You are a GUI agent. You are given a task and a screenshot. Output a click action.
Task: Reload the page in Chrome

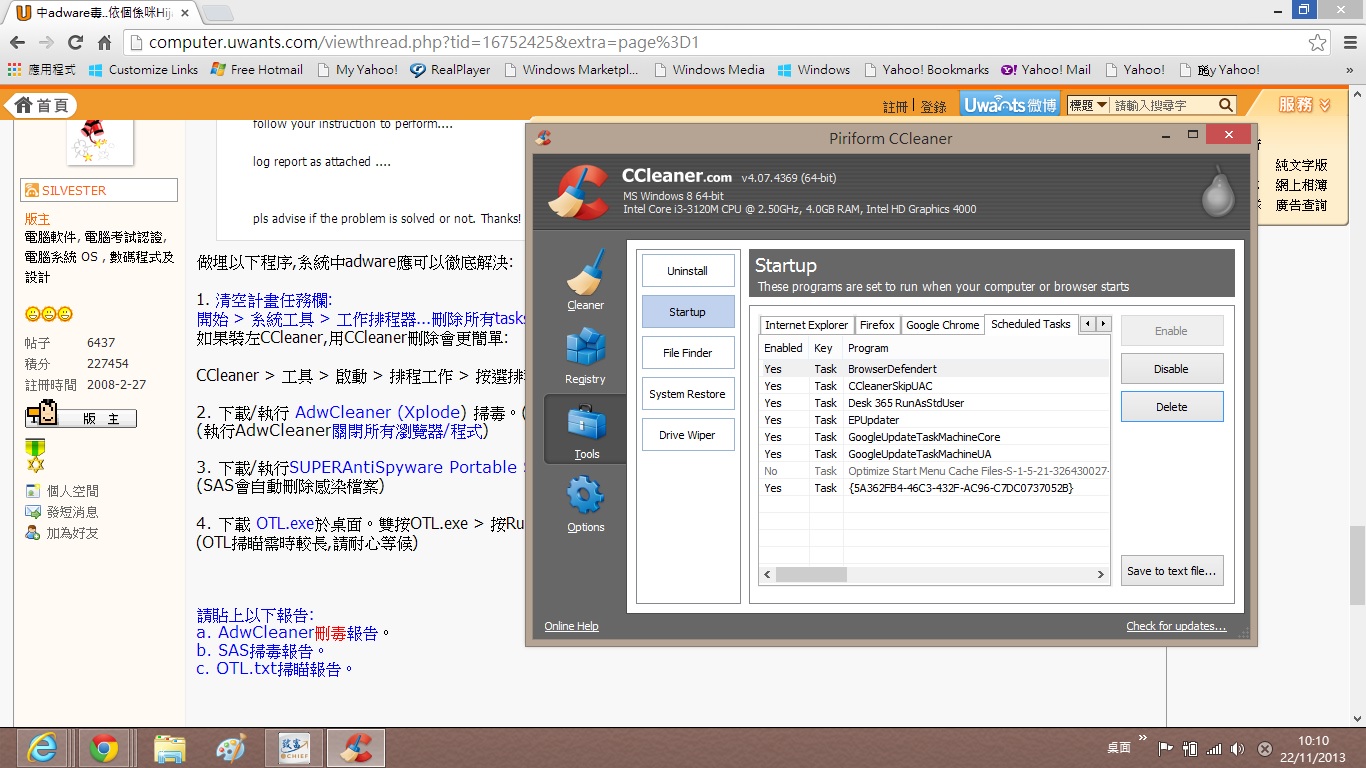point(75,43)
